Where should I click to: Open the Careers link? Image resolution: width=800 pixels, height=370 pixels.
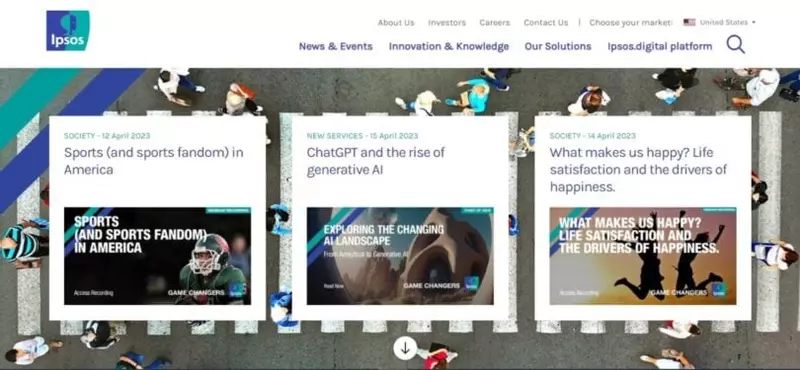click(494, 22)
